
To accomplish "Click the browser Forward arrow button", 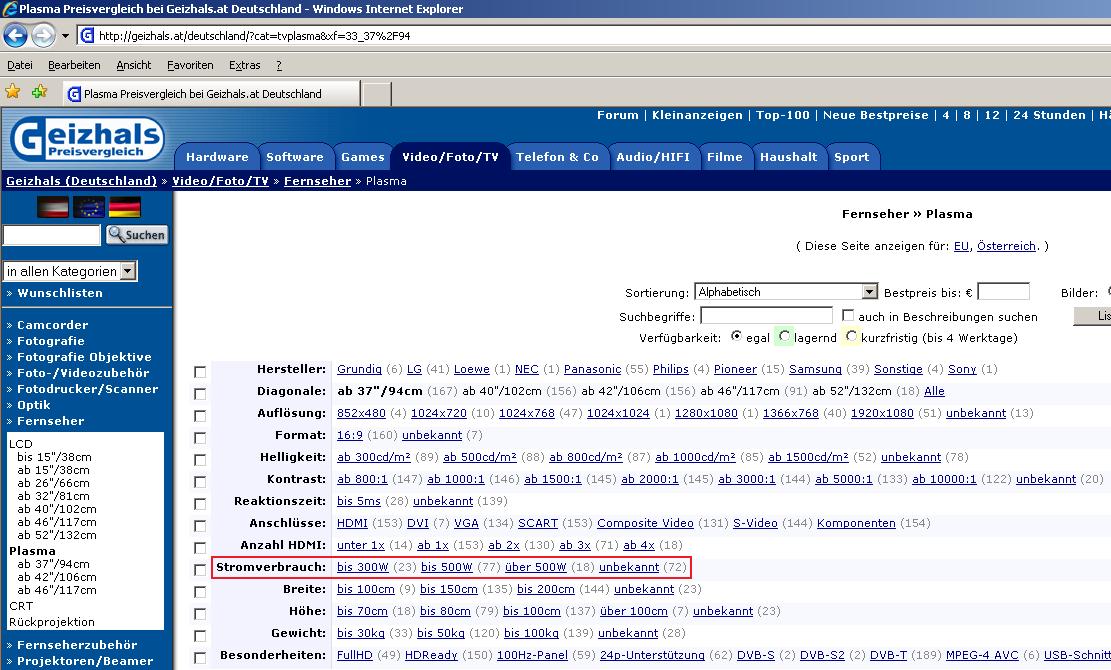I will click(x=43, y=35).
